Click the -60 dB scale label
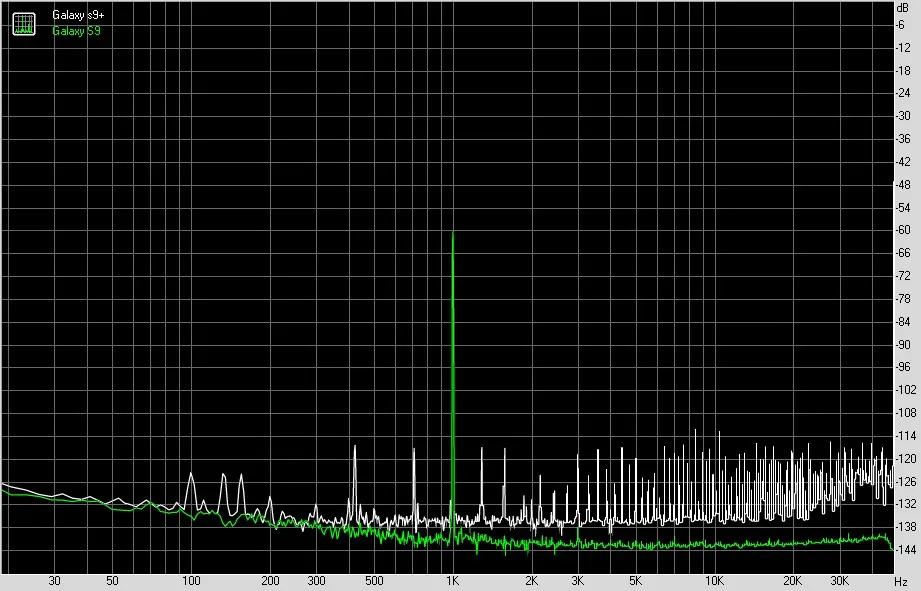921x591 pixels. (x=903, y=230)
